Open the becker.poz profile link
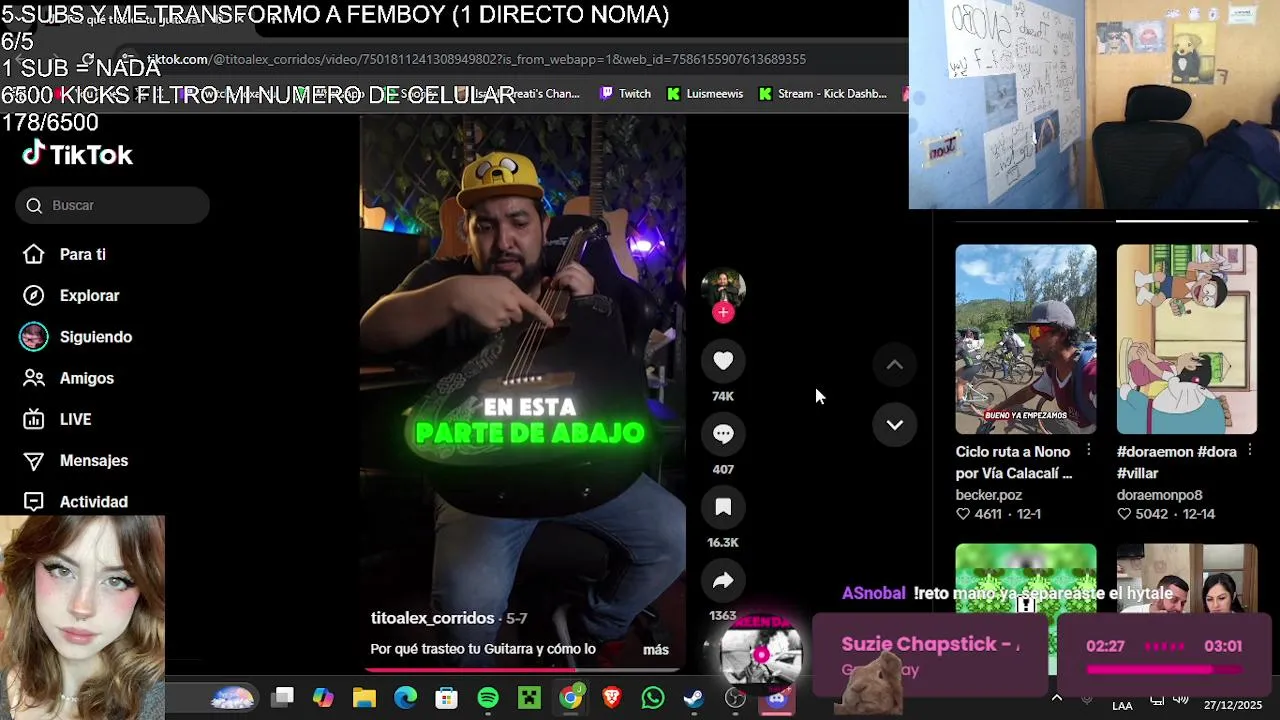Viewport: 1280px width, 720px height. point(989,495)
